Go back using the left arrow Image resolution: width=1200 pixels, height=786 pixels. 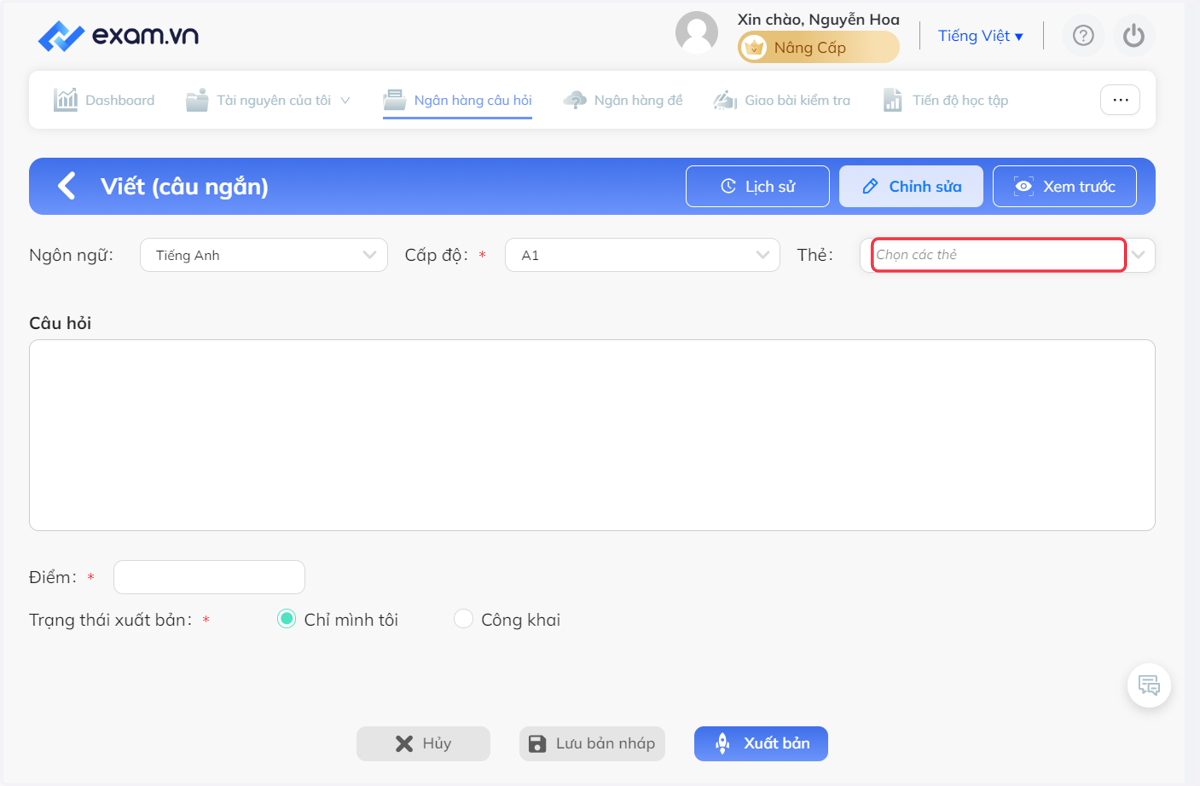(x=66, y=186)
